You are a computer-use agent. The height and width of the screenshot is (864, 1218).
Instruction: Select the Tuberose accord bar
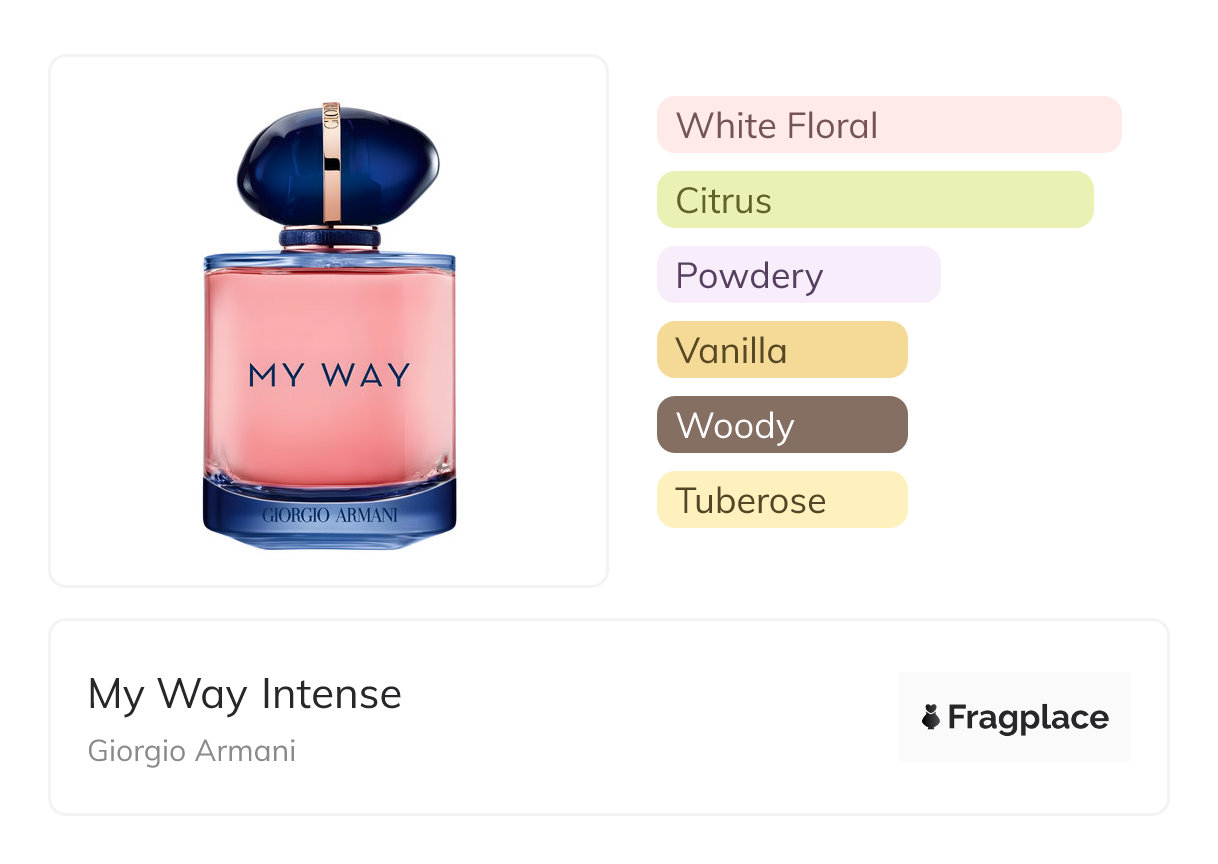point(782,500)
